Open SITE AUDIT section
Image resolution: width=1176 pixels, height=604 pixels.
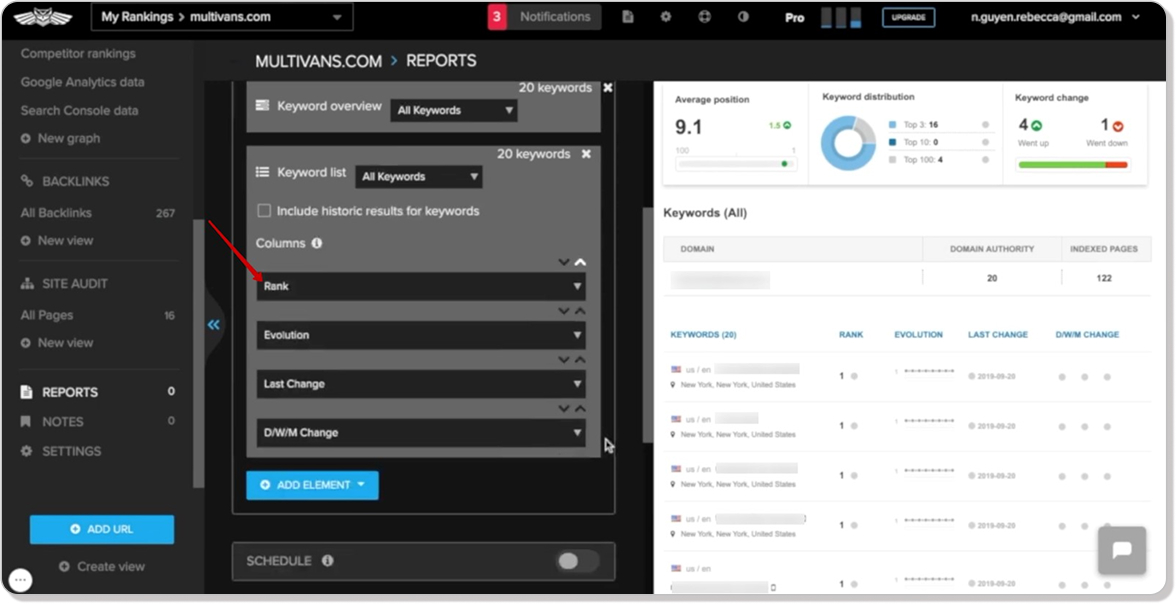pos(64,284)
